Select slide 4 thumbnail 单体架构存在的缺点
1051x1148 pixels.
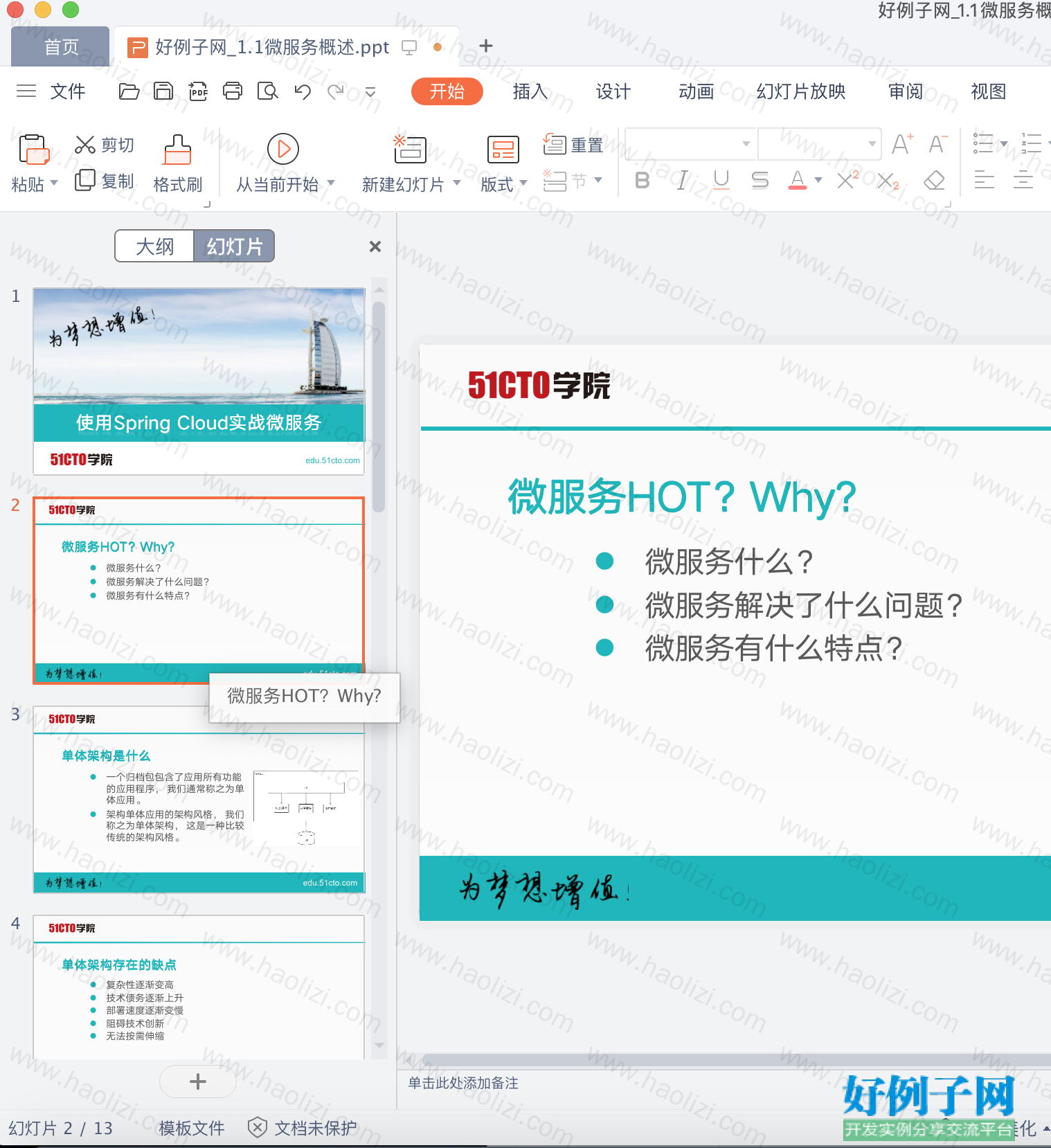point(199,987)
